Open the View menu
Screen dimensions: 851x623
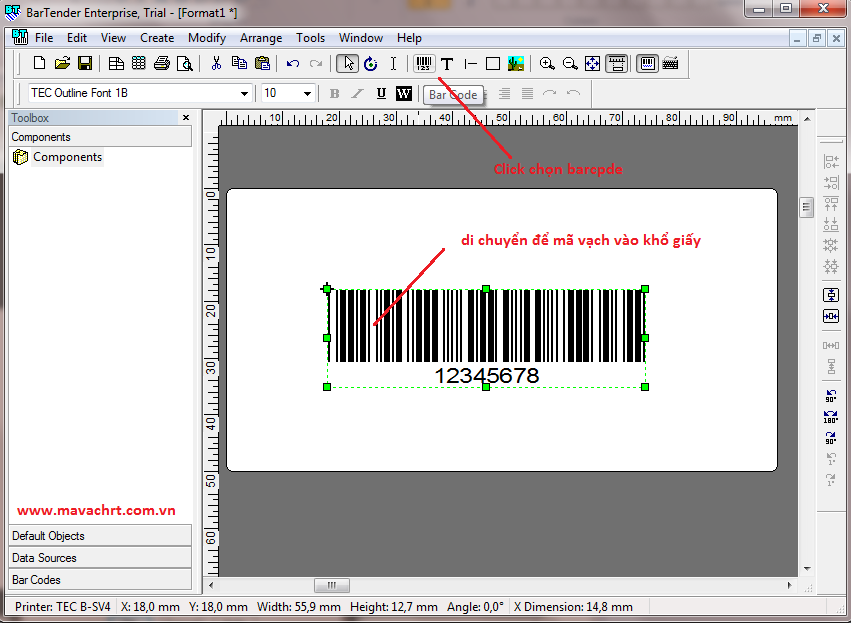pyautogui.click(x=113, y=38)
